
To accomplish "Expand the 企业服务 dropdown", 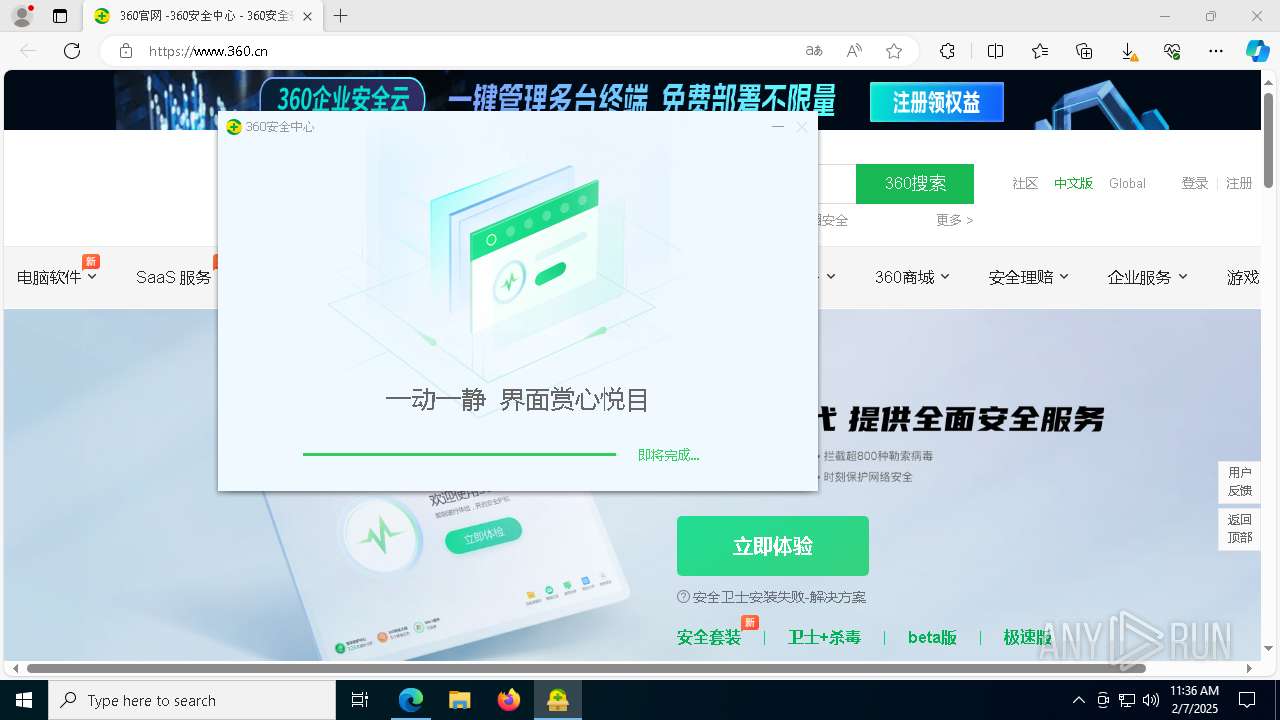I will 1147,277.
